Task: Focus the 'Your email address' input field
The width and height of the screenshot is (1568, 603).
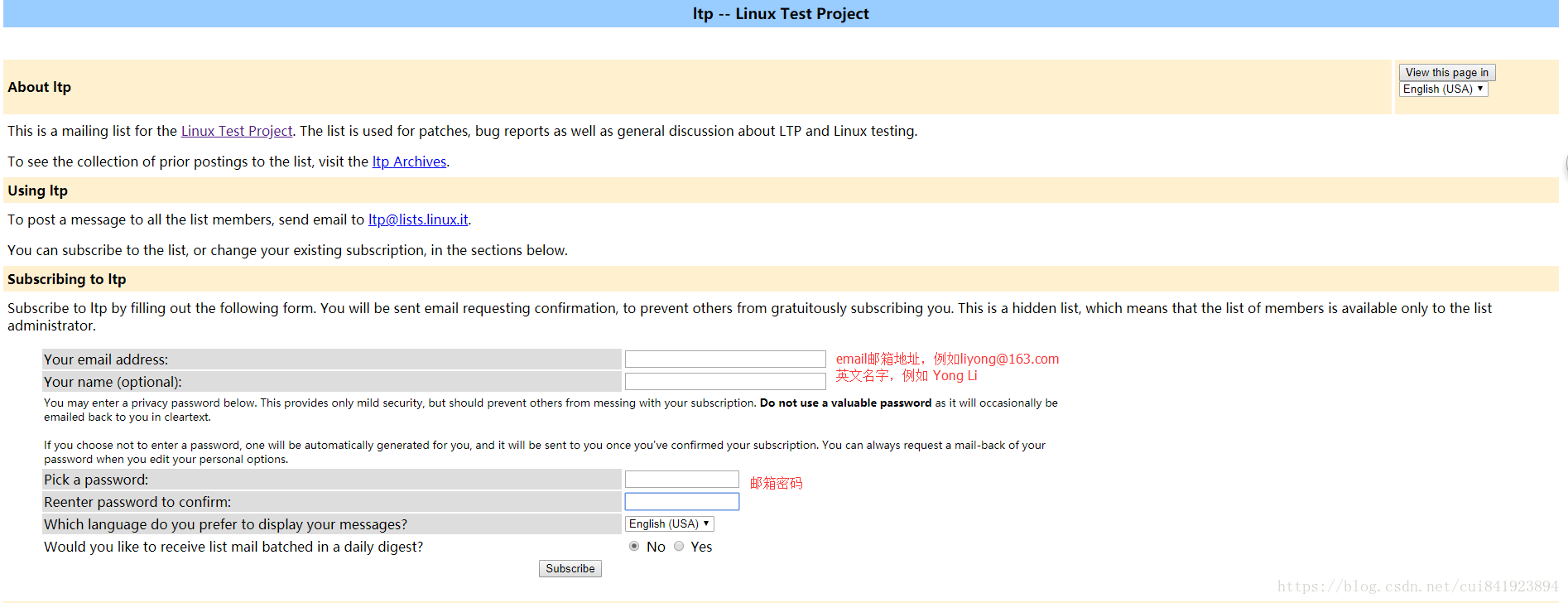Action: [725, 359]
